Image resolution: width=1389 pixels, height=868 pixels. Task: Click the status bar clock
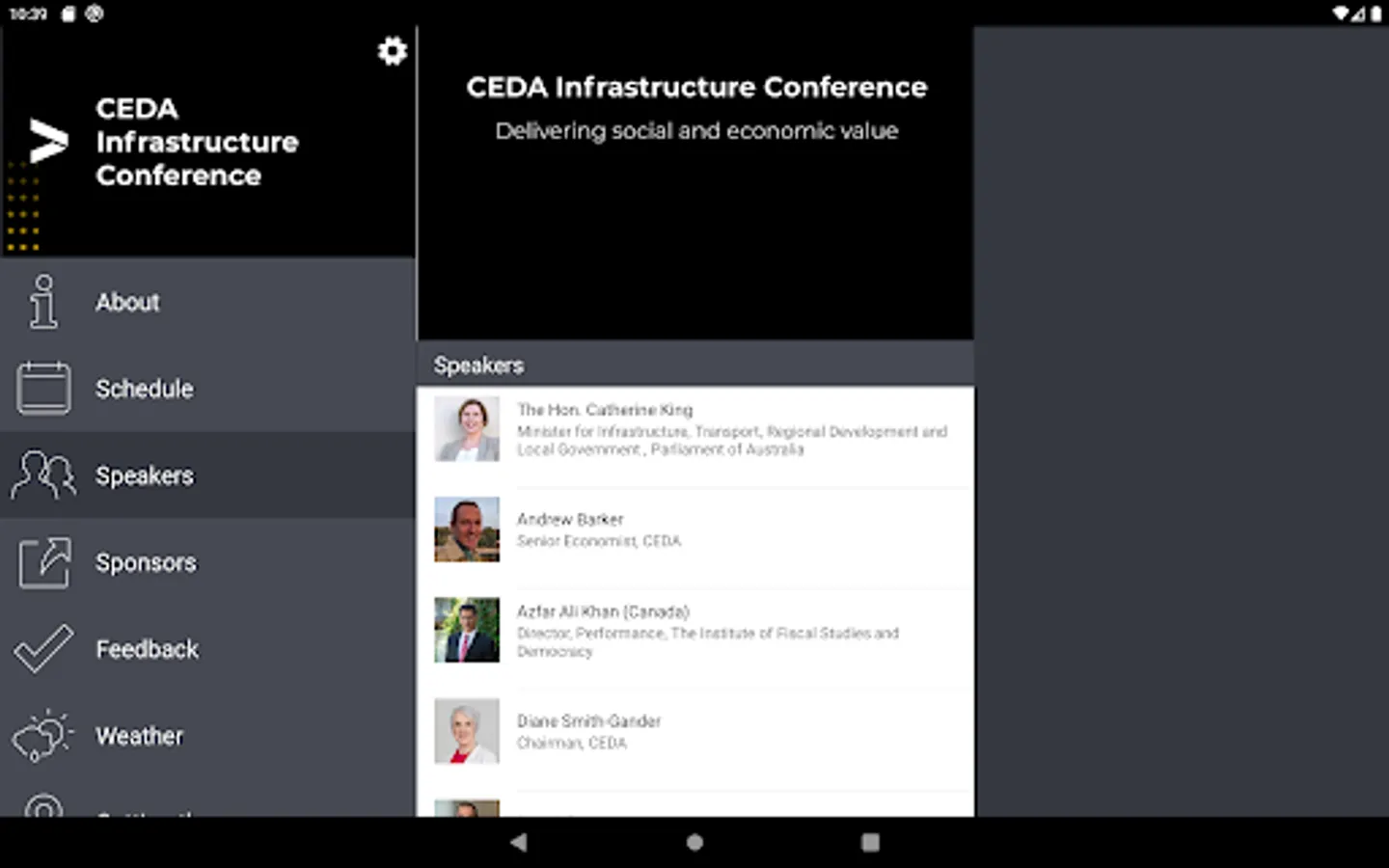28,14
